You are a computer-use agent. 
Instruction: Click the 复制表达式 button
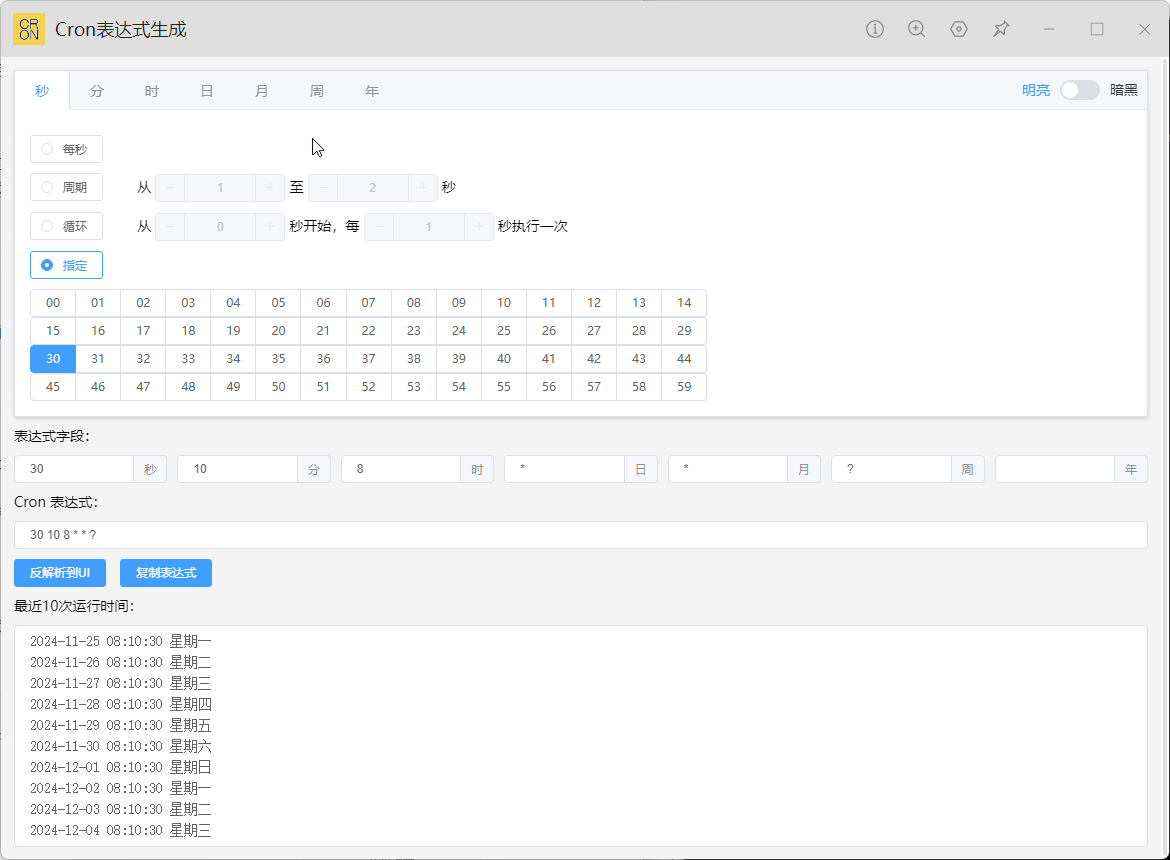point(166,573)
